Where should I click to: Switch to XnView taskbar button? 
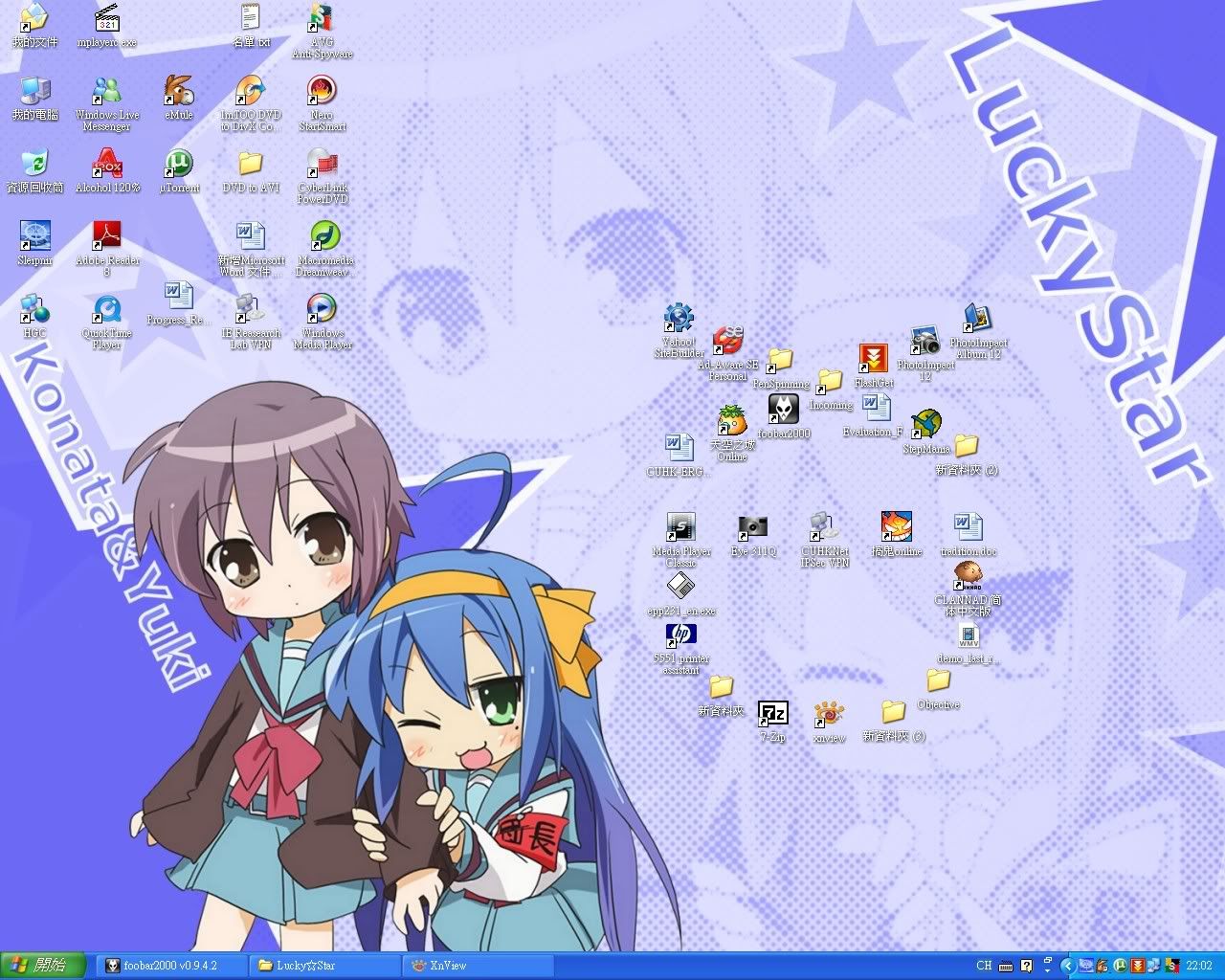point(478,966)
